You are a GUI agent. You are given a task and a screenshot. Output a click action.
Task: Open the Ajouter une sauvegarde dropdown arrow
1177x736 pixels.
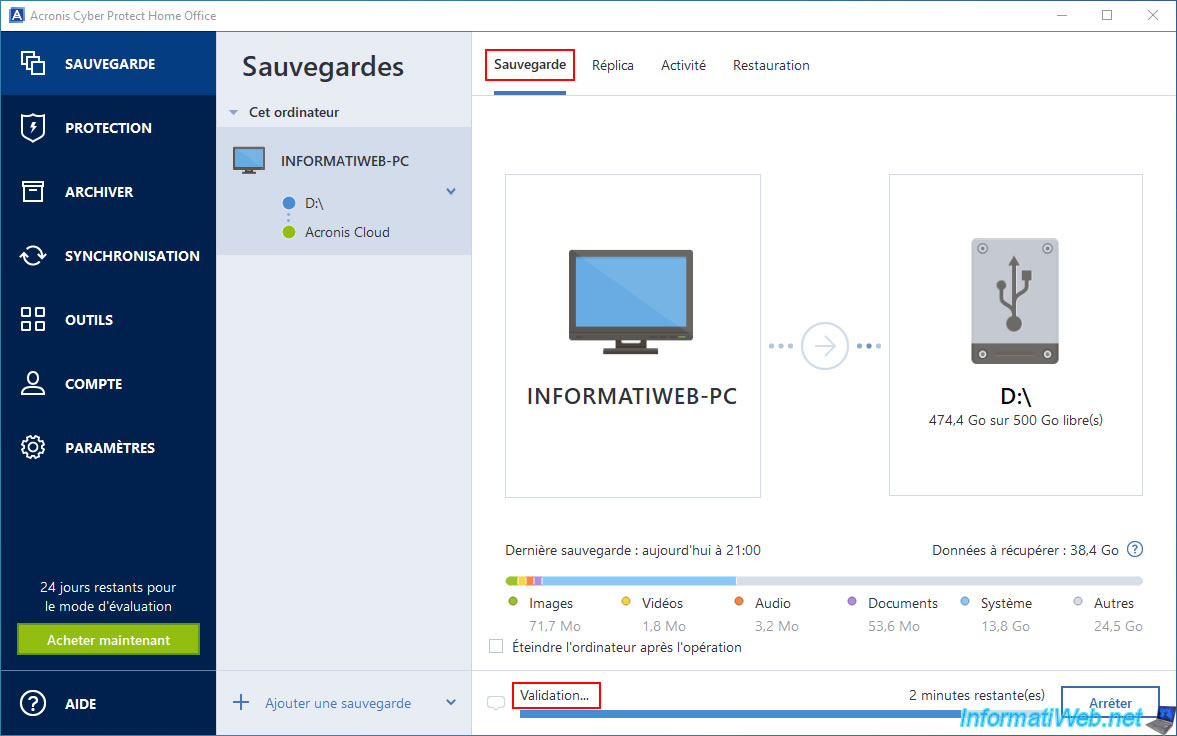point(451,703)
